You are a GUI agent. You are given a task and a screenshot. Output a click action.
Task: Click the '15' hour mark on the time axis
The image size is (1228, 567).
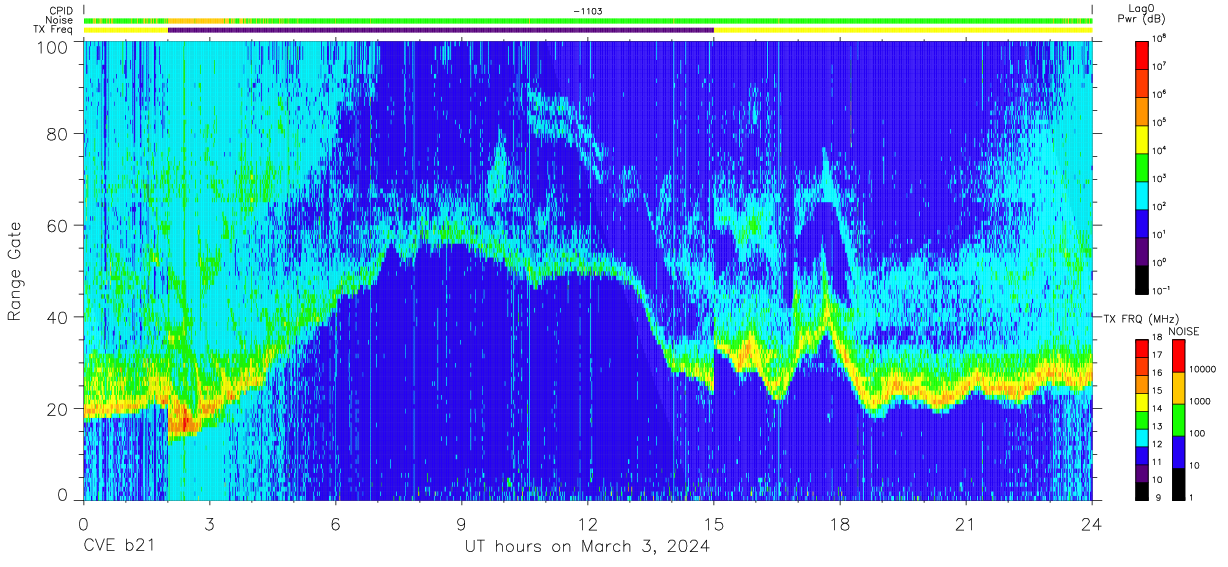(x=714, y=523)
